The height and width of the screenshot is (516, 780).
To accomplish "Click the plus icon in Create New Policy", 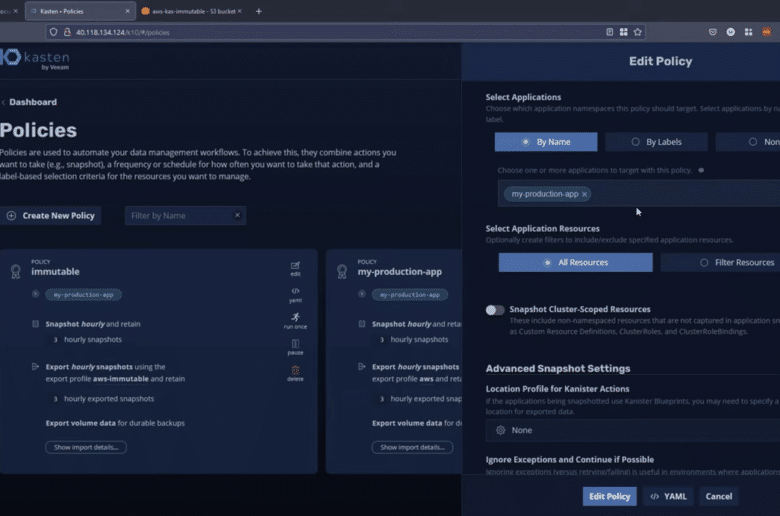I will [x=11, y=215].
